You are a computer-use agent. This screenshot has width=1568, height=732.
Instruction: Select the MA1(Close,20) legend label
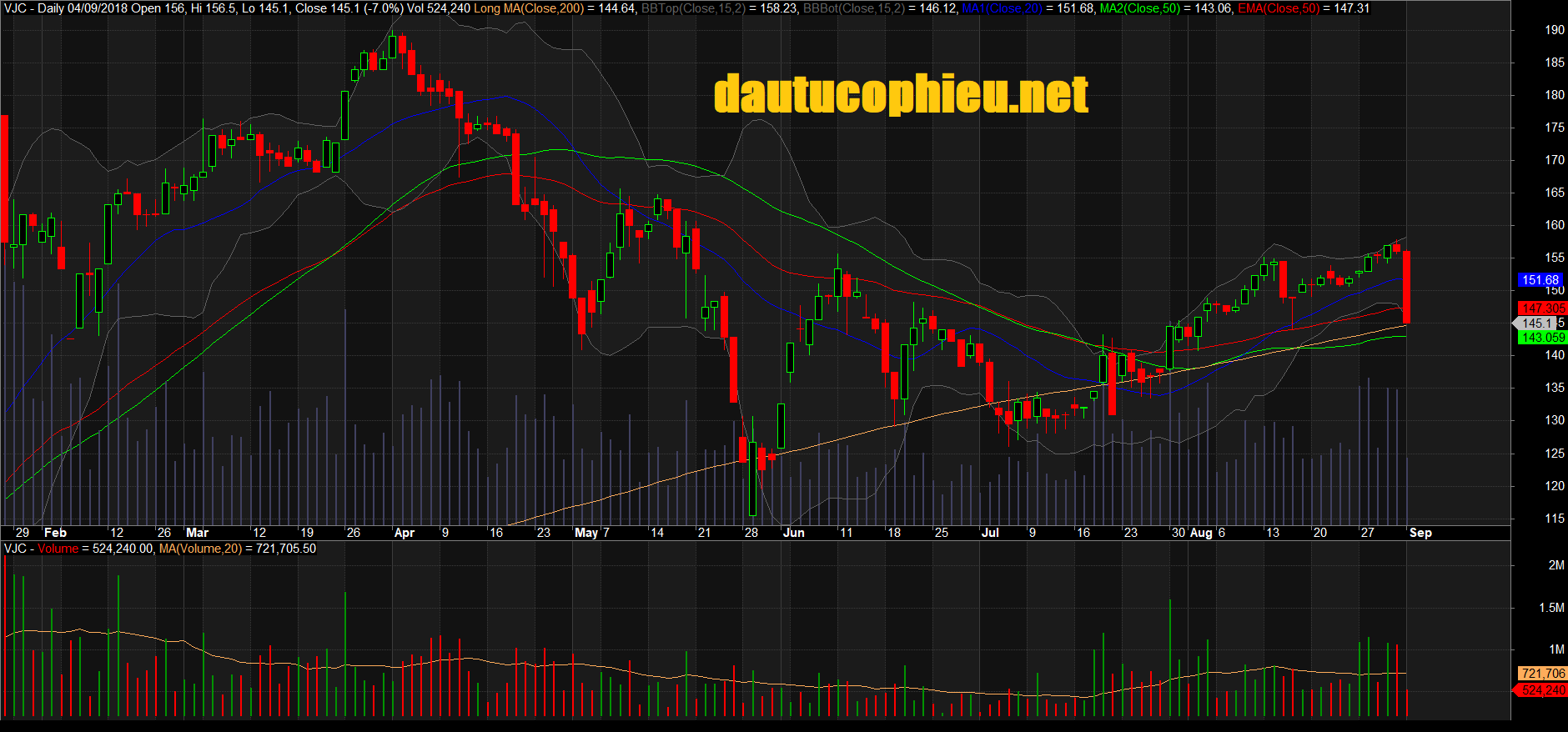click(1003, 8)
